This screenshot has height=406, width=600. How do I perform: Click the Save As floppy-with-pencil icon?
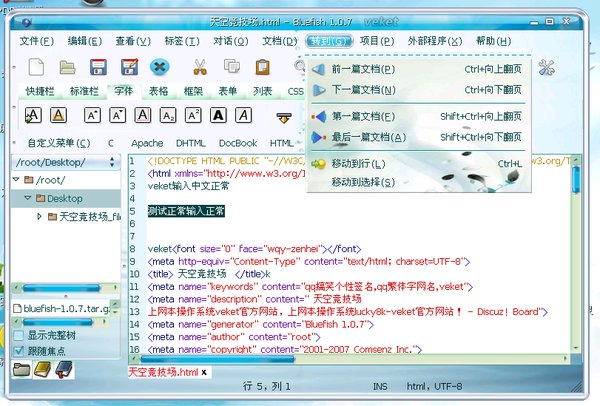point(129,67)
